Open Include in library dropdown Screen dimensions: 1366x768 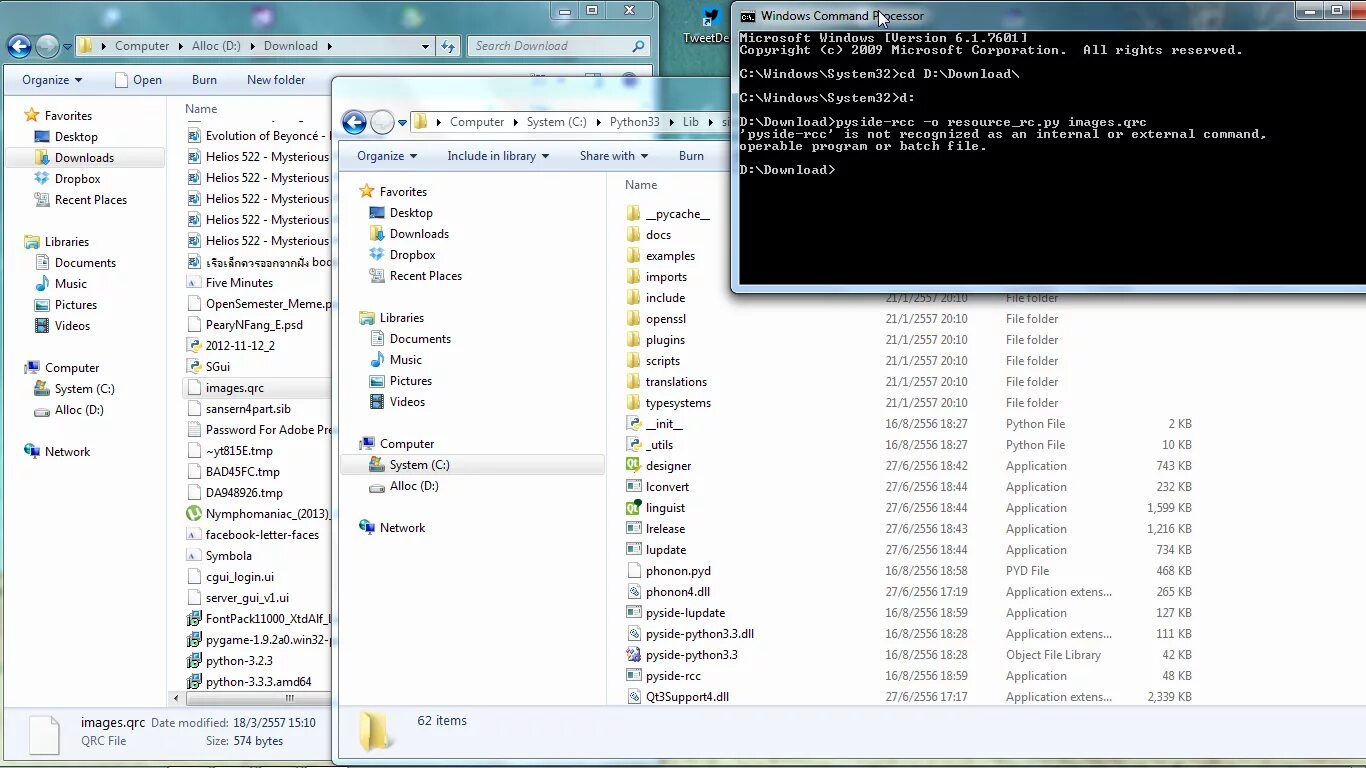(x=498, y=156)
